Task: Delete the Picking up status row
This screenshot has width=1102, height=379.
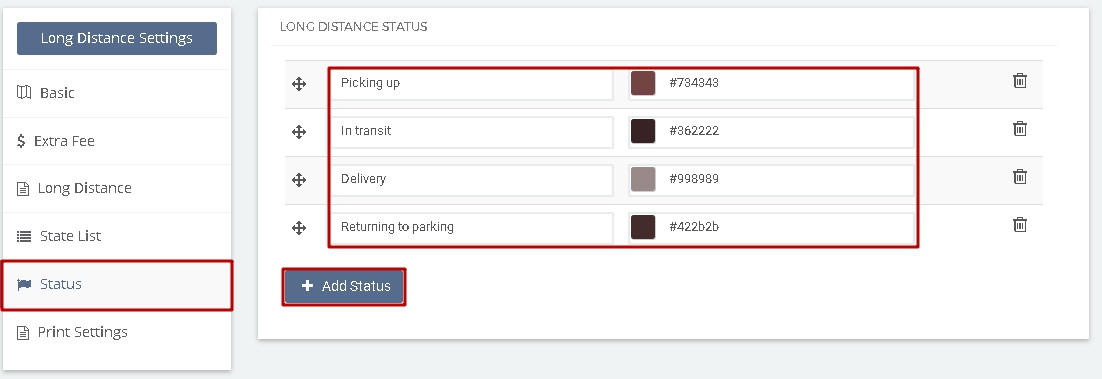Action: tap(1020, 81)
